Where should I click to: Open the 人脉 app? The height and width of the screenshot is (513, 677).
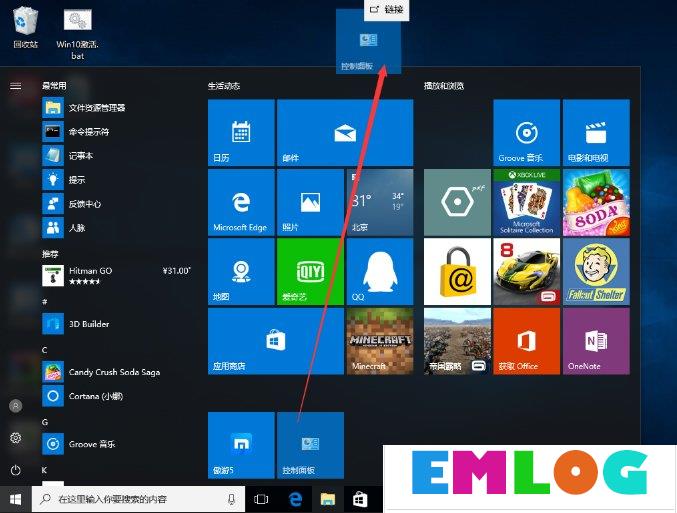(x=117, y=228)
